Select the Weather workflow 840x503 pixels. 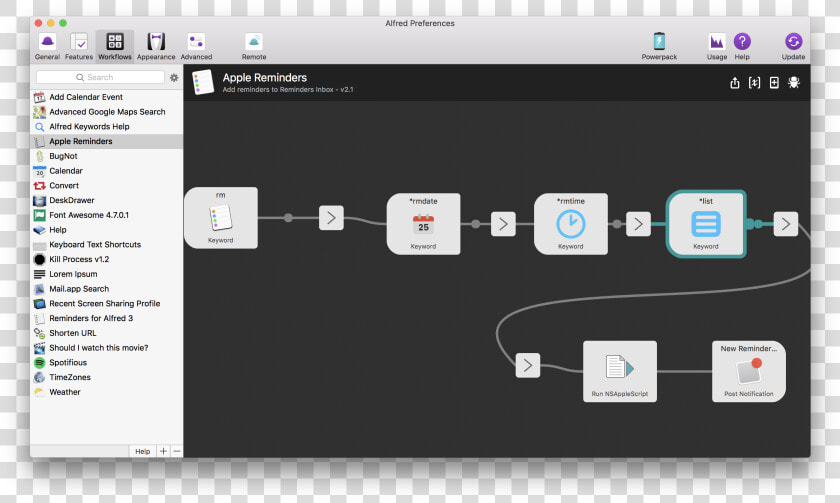(107, 392)
